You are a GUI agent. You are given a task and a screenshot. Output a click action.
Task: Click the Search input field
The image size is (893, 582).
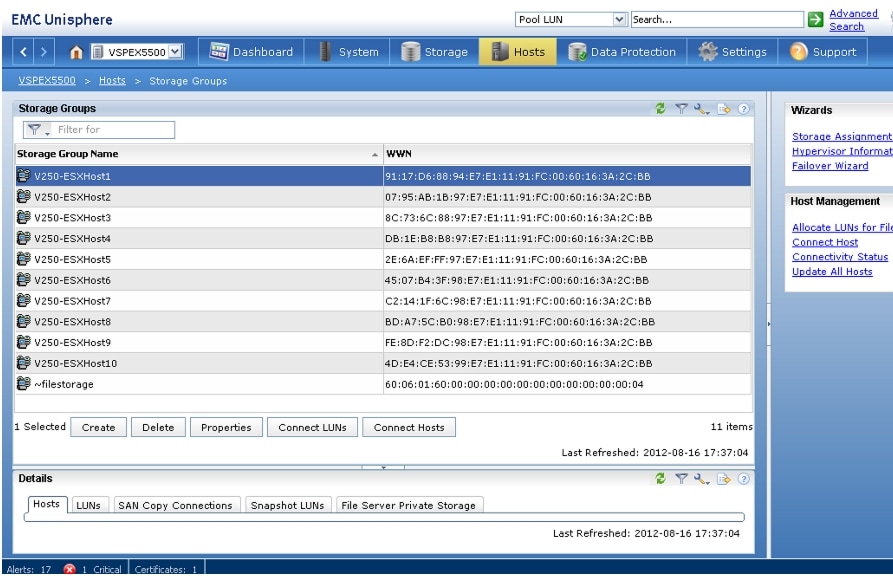pyautogui.click(x=717, y=19)
